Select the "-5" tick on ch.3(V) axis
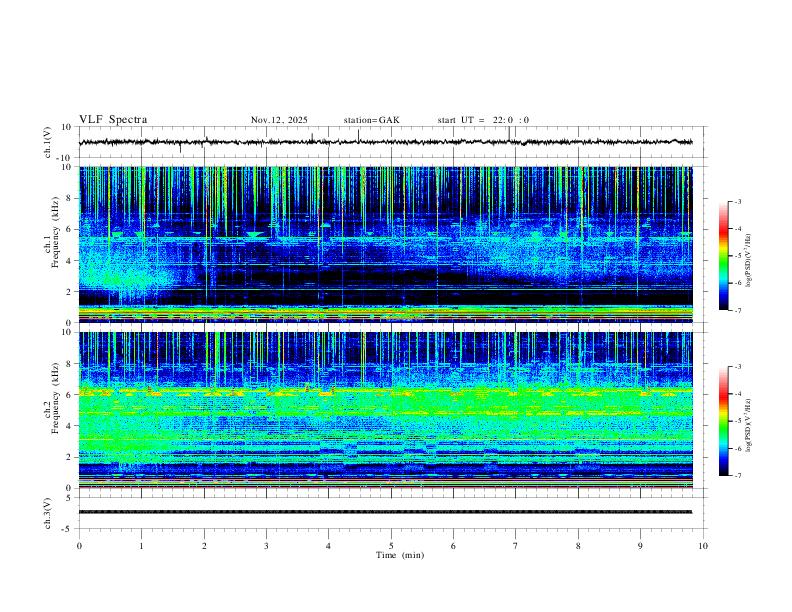 (68, 529)
